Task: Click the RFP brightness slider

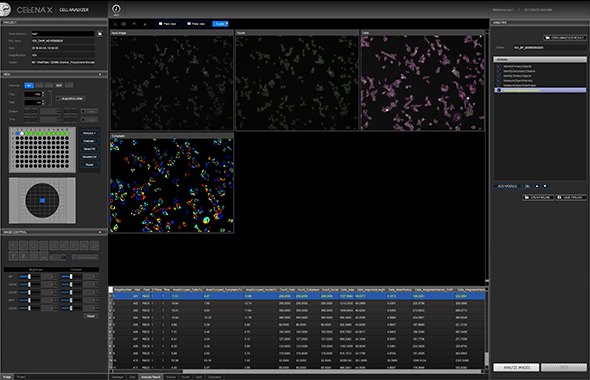Action: click(29, 300)
